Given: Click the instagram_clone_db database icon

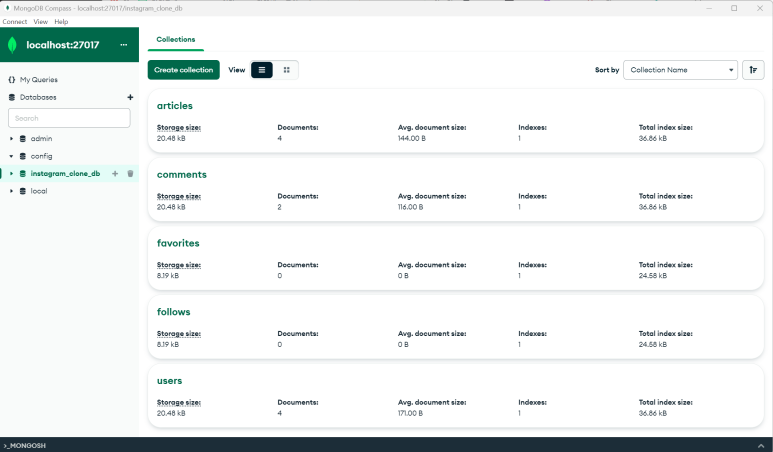Looking at the screenshot, I should 23,174.
